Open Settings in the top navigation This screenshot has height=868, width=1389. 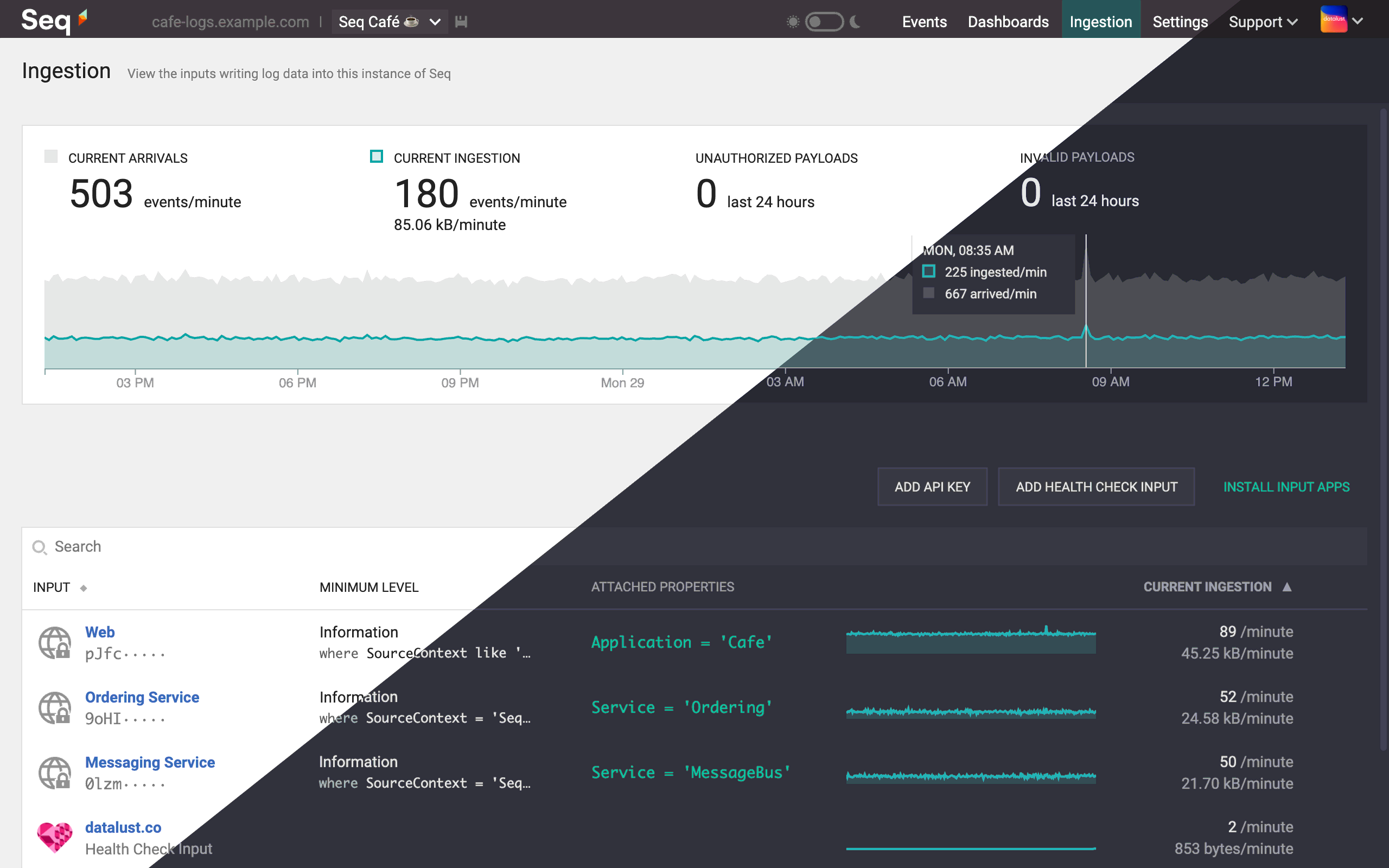pos(1180,22)
